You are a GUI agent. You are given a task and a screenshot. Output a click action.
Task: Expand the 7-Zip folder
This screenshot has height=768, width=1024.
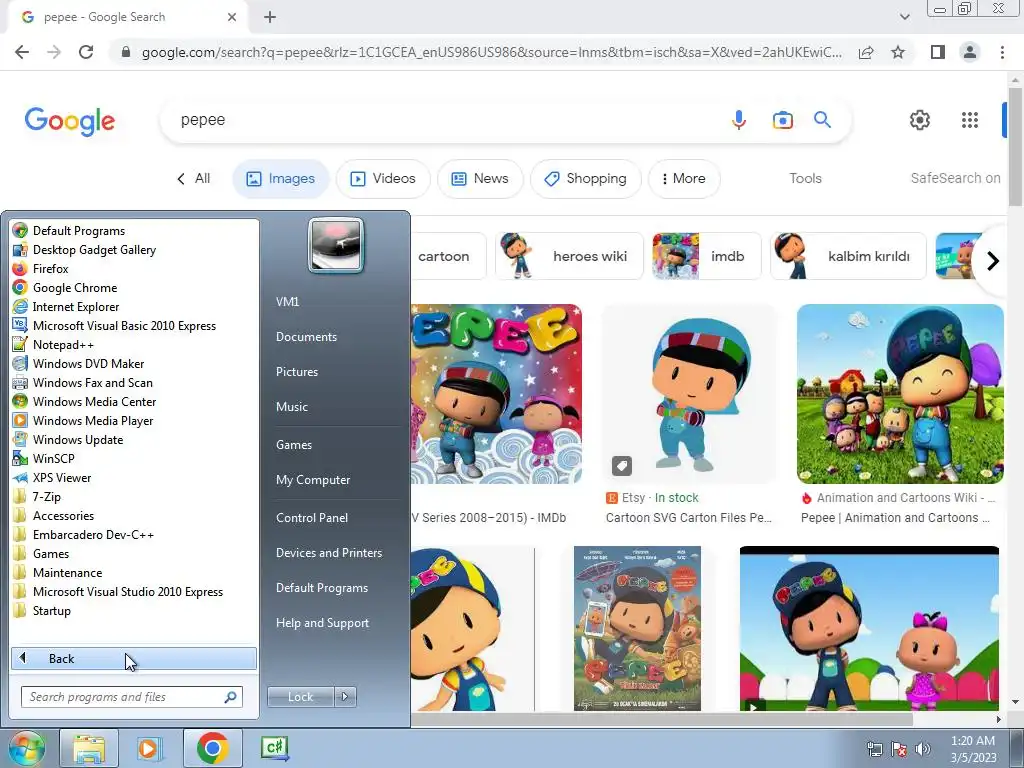[37, 496]
